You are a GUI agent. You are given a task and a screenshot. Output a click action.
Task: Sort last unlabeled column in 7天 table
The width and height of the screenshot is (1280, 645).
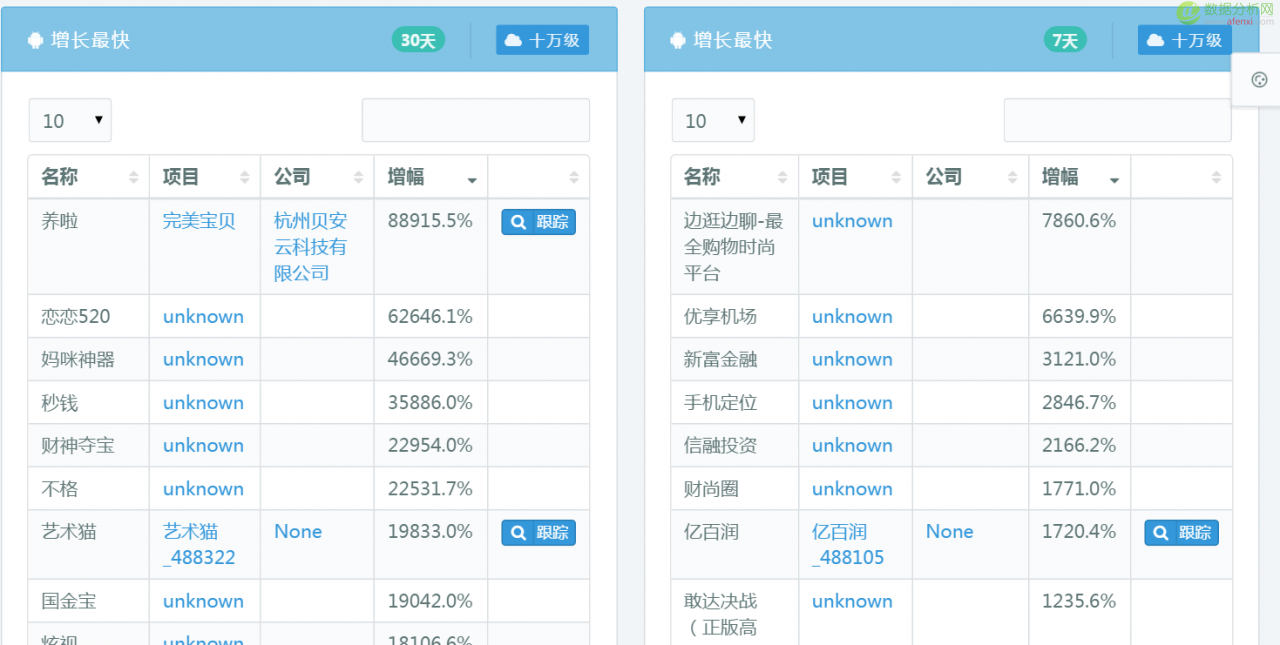[1182, 177]
